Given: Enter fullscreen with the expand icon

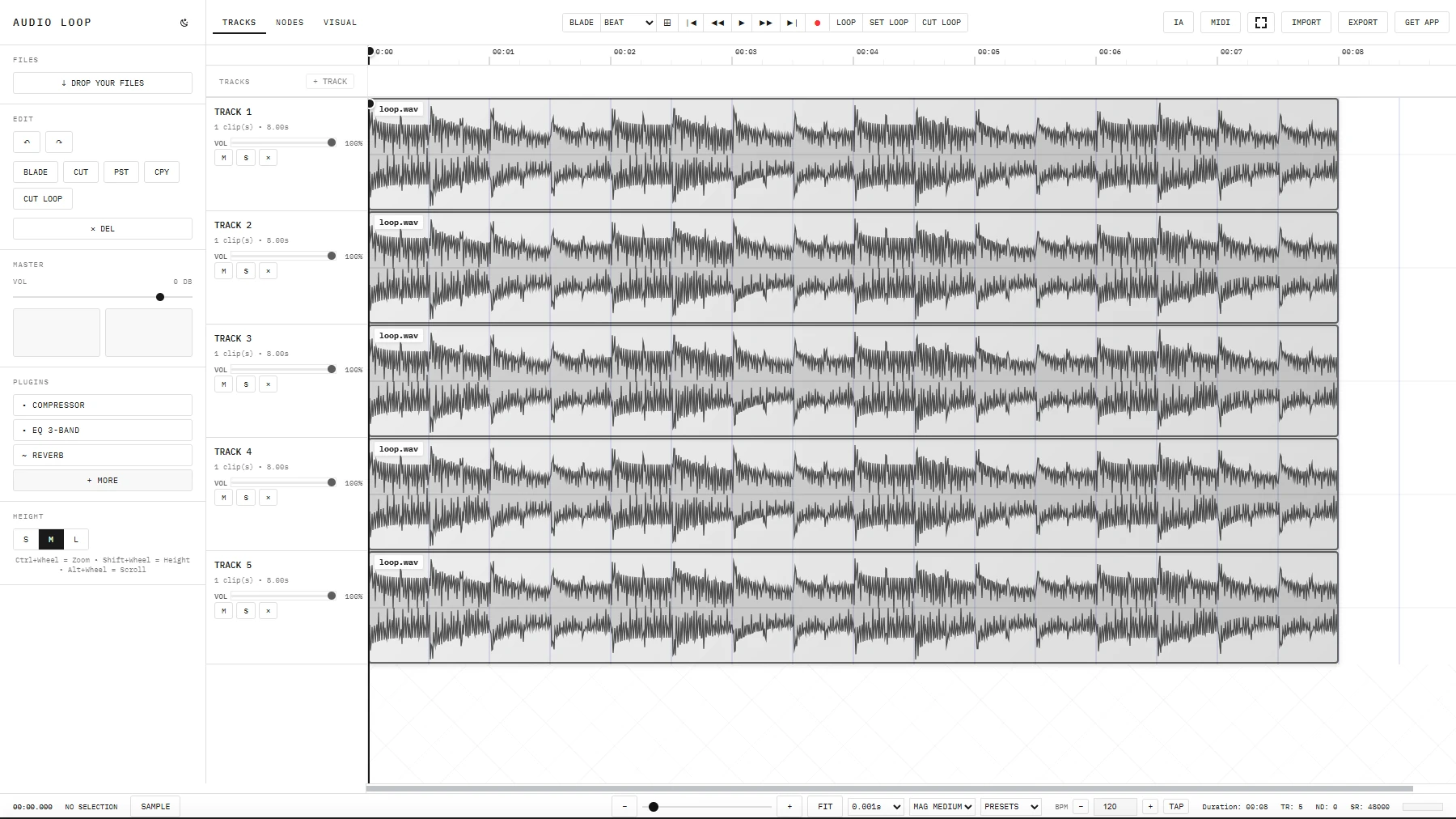Looking at the screenshot, I should click(1261, 23).
